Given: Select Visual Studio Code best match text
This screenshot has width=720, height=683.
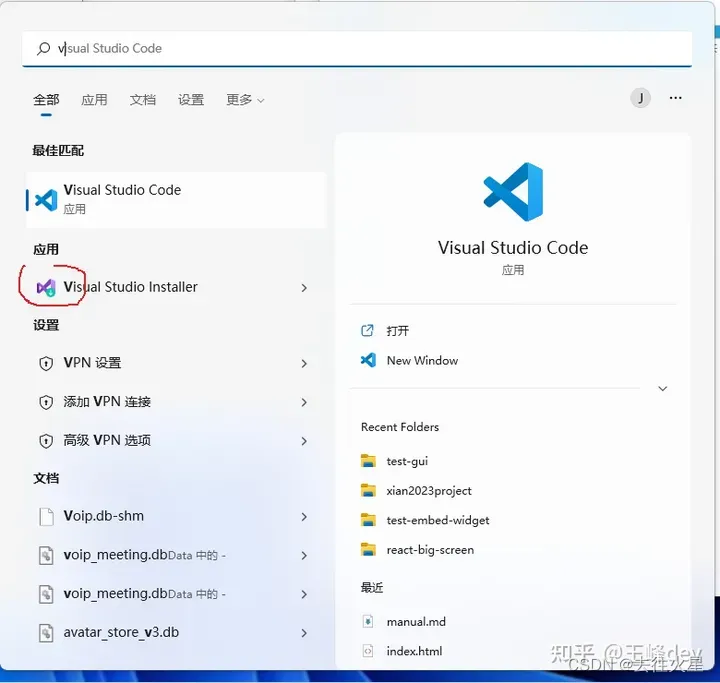Looking at the screenshot, I should click(122, 190).
